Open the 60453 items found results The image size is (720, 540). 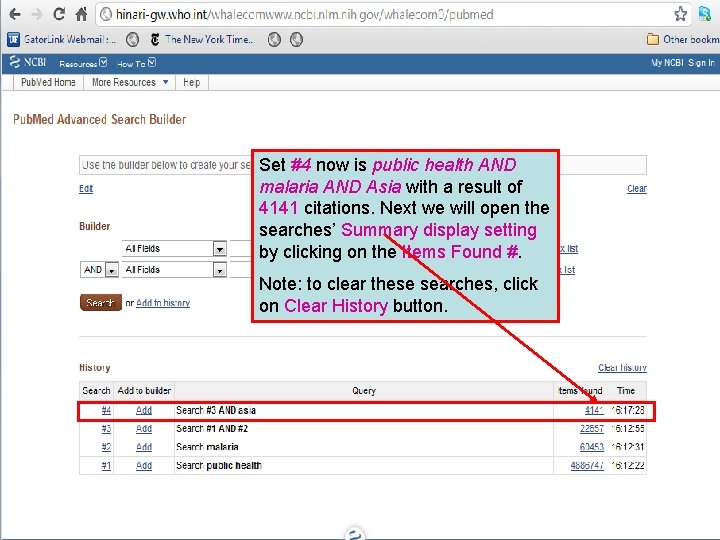pyautogui.click(x=591, y=447)
